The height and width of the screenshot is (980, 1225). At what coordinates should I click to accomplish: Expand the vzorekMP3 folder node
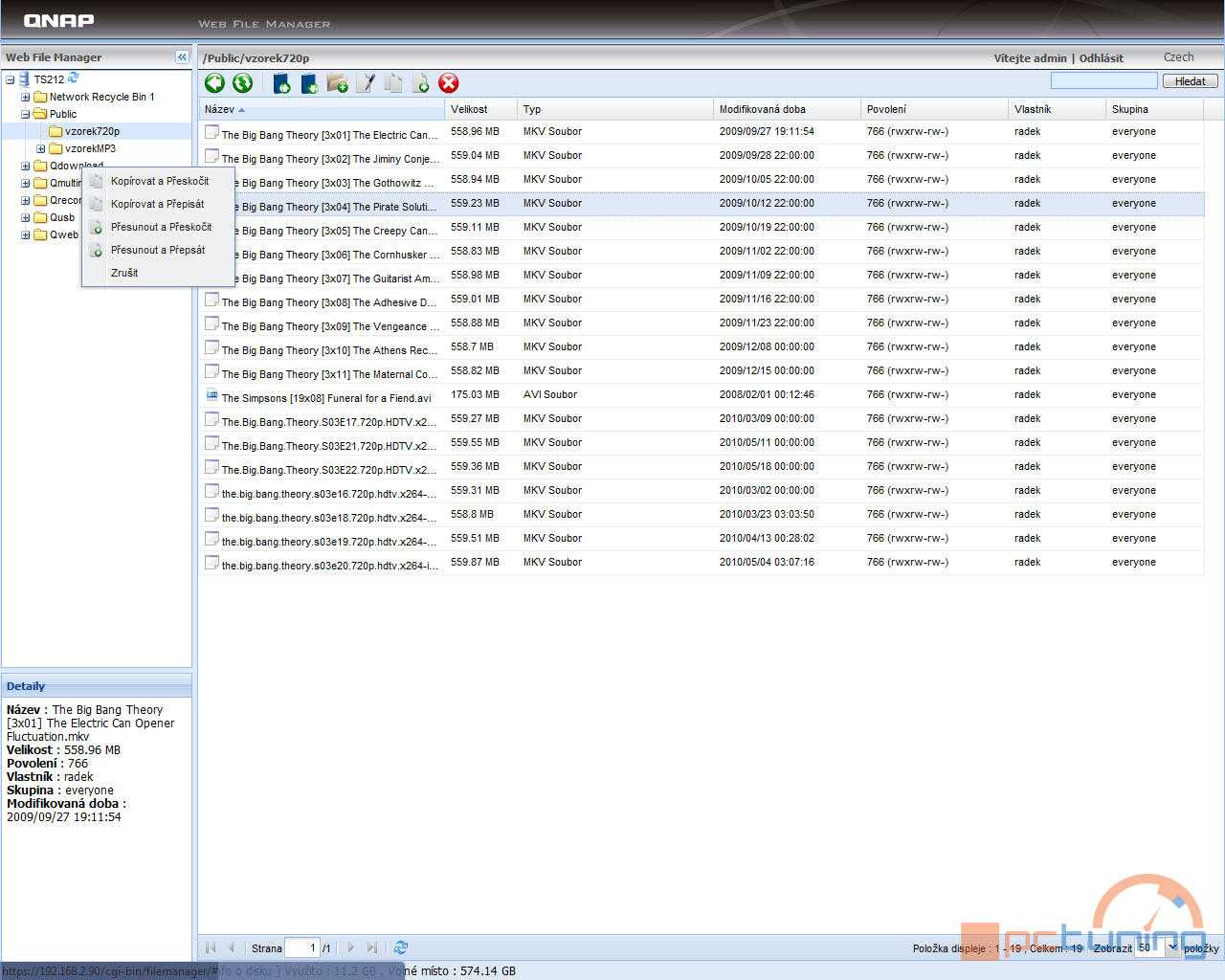point(41,148)
